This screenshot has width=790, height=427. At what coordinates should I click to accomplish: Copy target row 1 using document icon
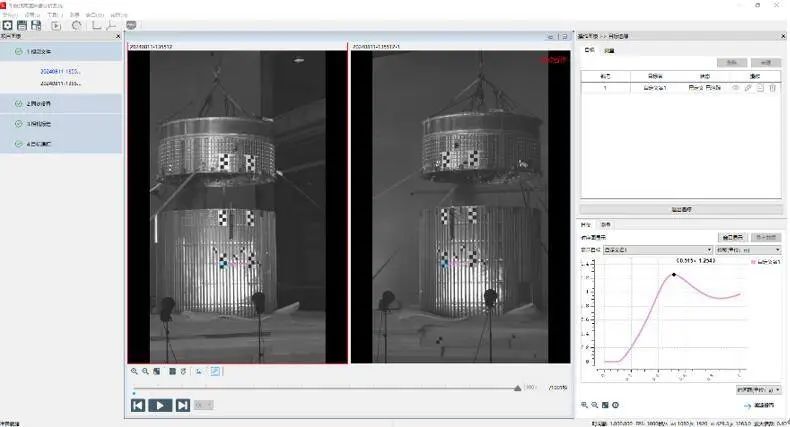760,88
